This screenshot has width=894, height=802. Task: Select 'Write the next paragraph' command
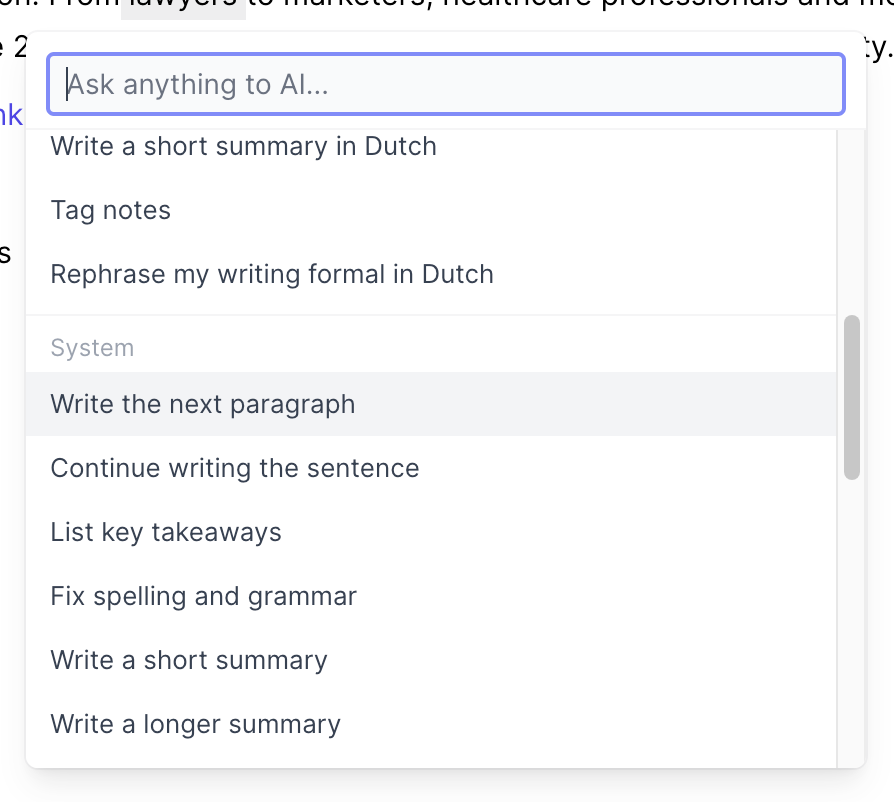[x=430, y=404]
